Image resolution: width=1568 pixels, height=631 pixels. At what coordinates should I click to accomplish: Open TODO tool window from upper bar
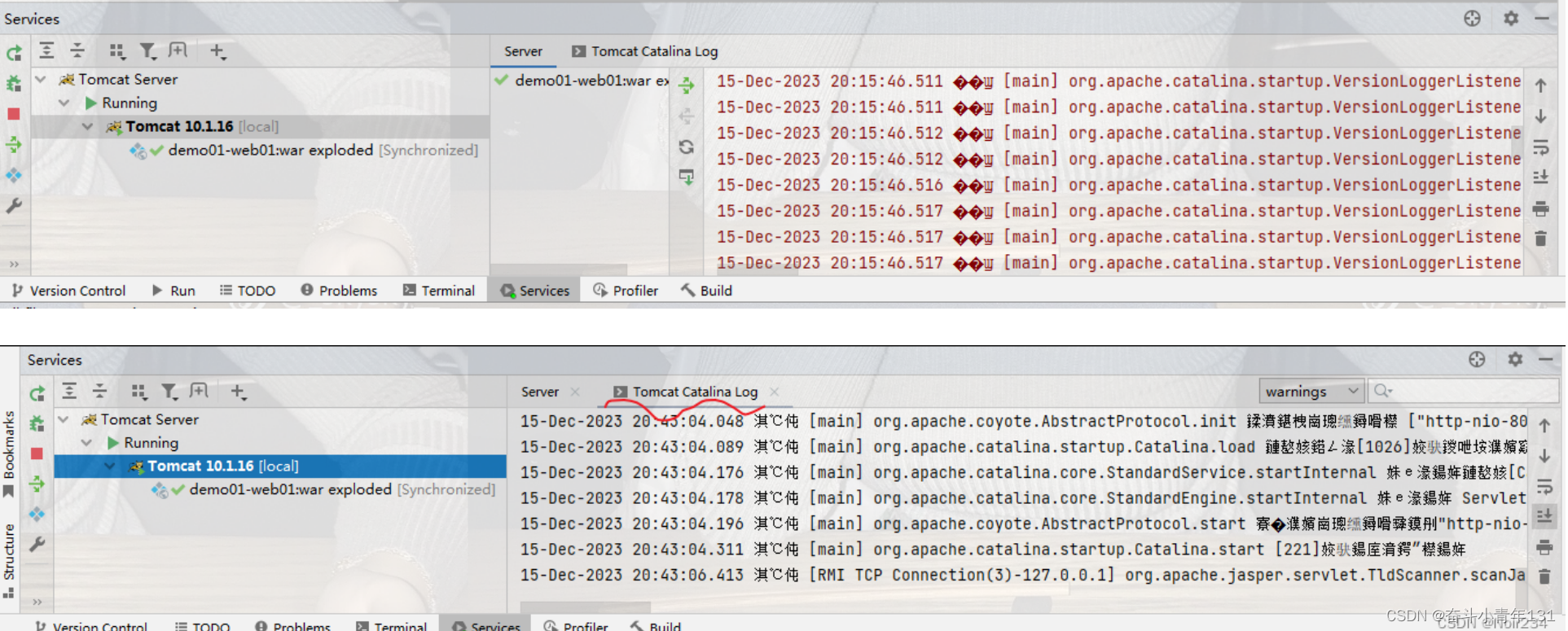(x=248, y=291)
